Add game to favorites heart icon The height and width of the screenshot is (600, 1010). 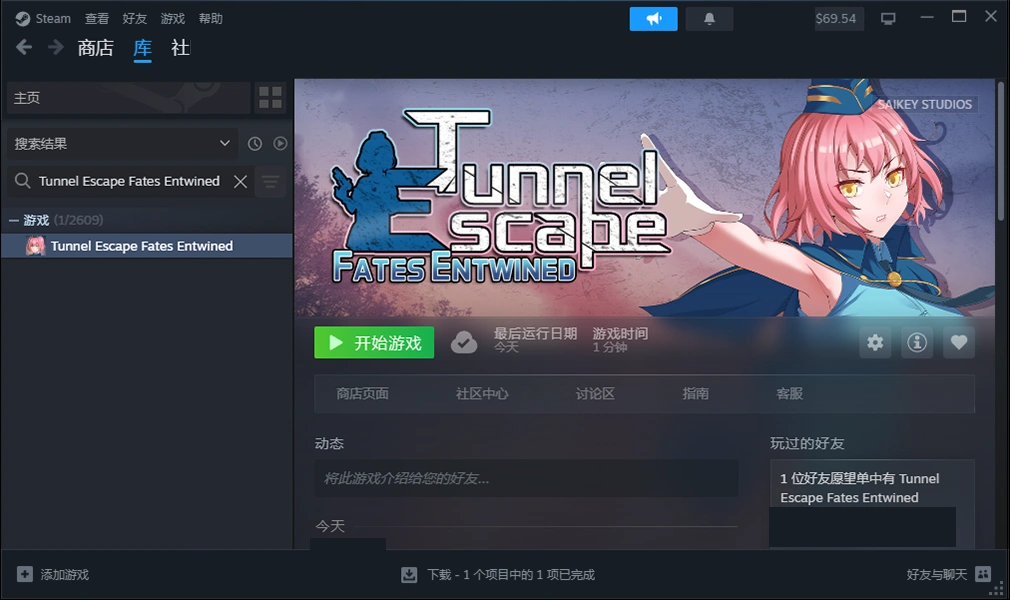(958, 342)
